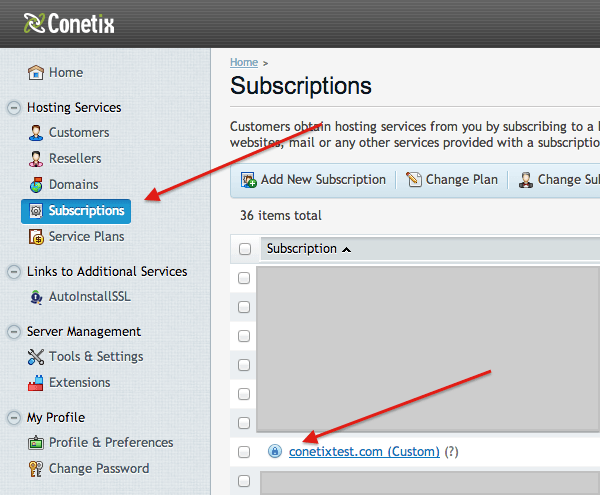Viewport: 600px width, 495px height.
Task: Tick the checkbox in the second subscription row
Action: click(x=244, y=307)
